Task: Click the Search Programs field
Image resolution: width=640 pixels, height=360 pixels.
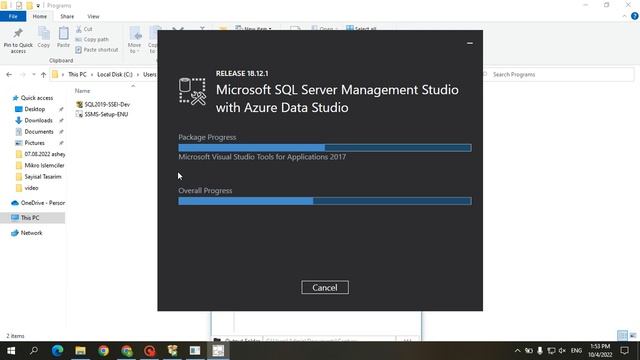Action: (x=558, y=75)
